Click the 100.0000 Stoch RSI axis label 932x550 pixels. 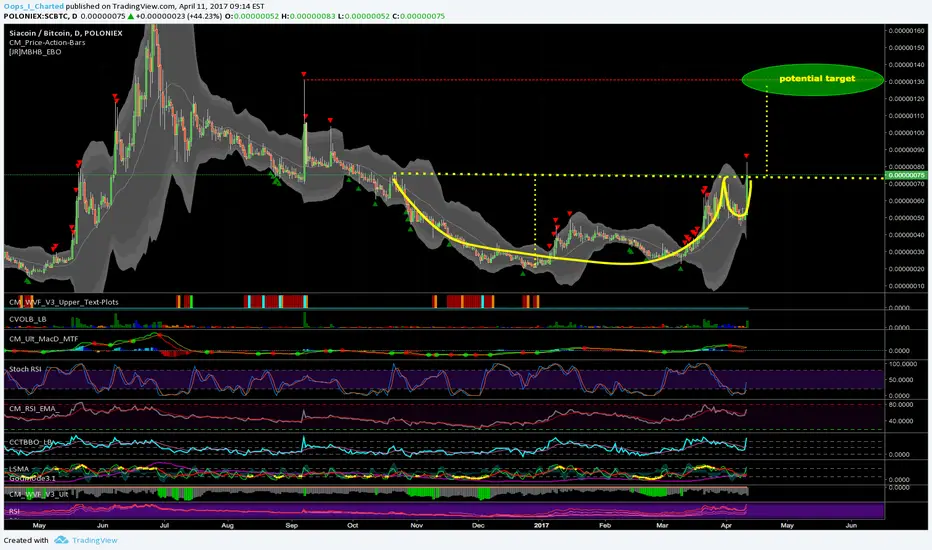[903, 364]
